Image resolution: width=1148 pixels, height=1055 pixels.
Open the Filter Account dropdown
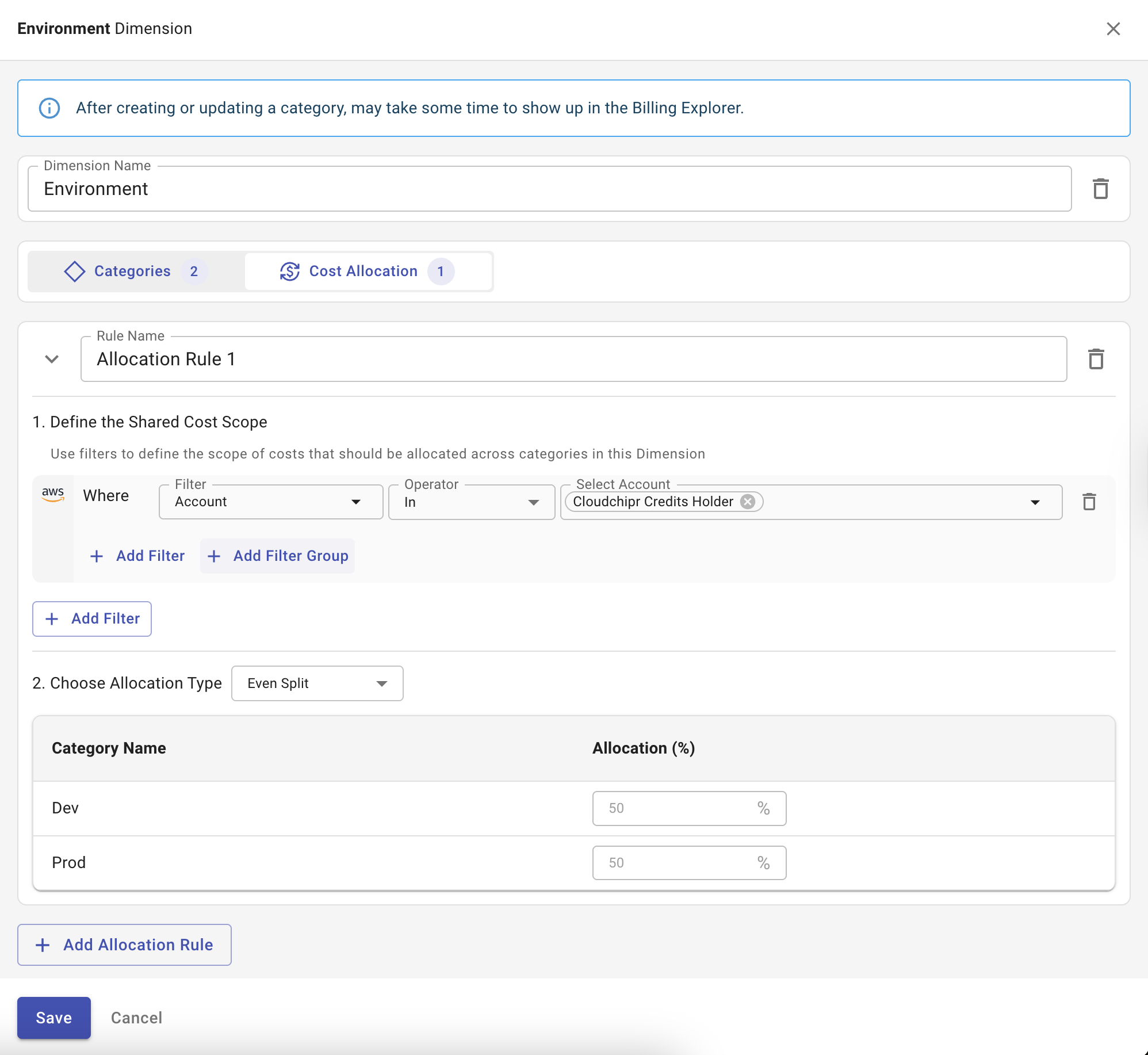[270, 502]
